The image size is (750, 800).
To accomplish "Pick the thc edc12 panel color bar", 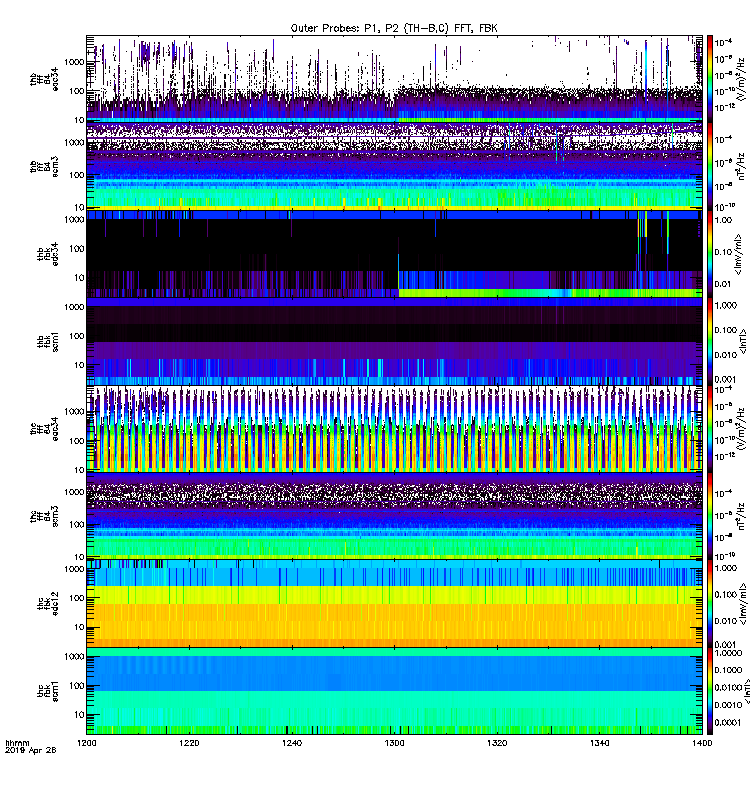I will tap(709, 603).
